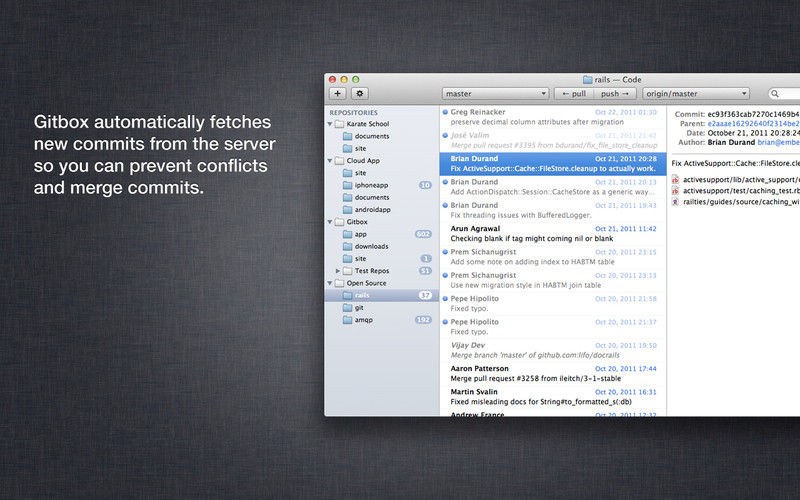Select site folder under Cloud App
800x500 pixels.
382,173
